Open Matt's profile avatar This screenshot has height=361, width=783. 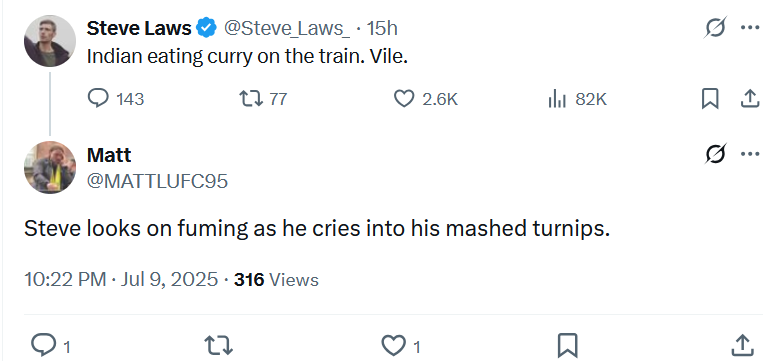(x=49, y=167)
